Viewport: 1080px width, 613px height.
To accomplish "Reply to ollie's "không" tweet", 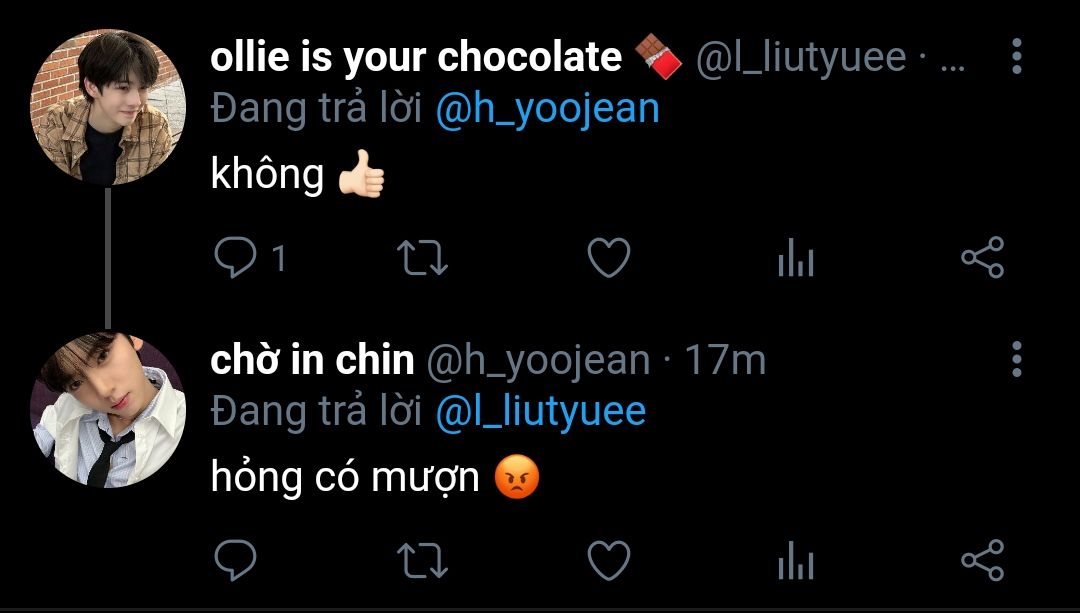I will [236, 258].
